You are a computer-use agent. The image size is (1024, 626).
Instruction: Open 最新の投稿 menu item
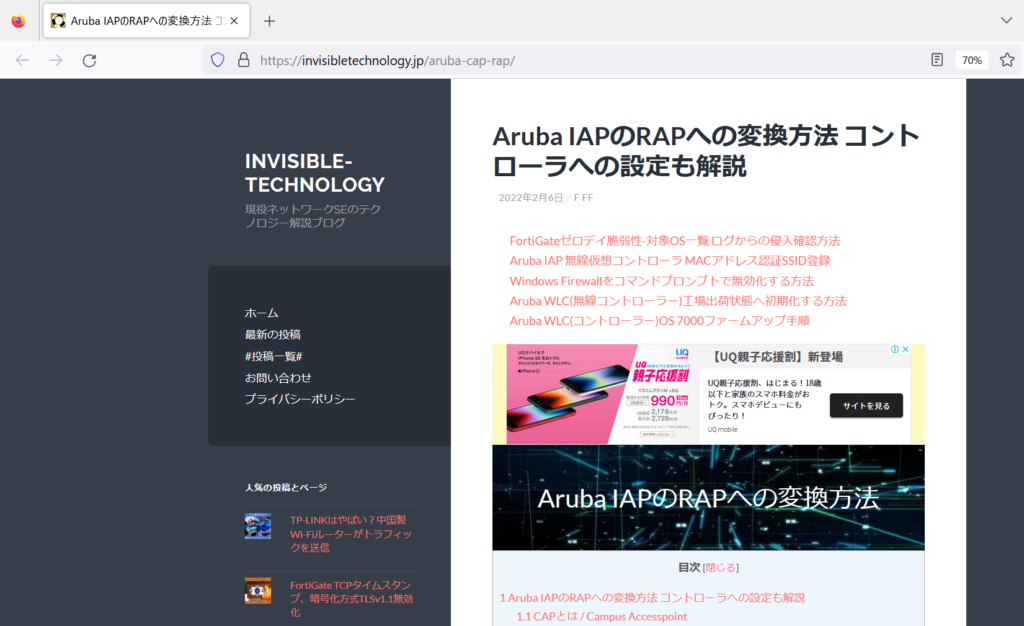pyautogui.click(x=272, y=335)
